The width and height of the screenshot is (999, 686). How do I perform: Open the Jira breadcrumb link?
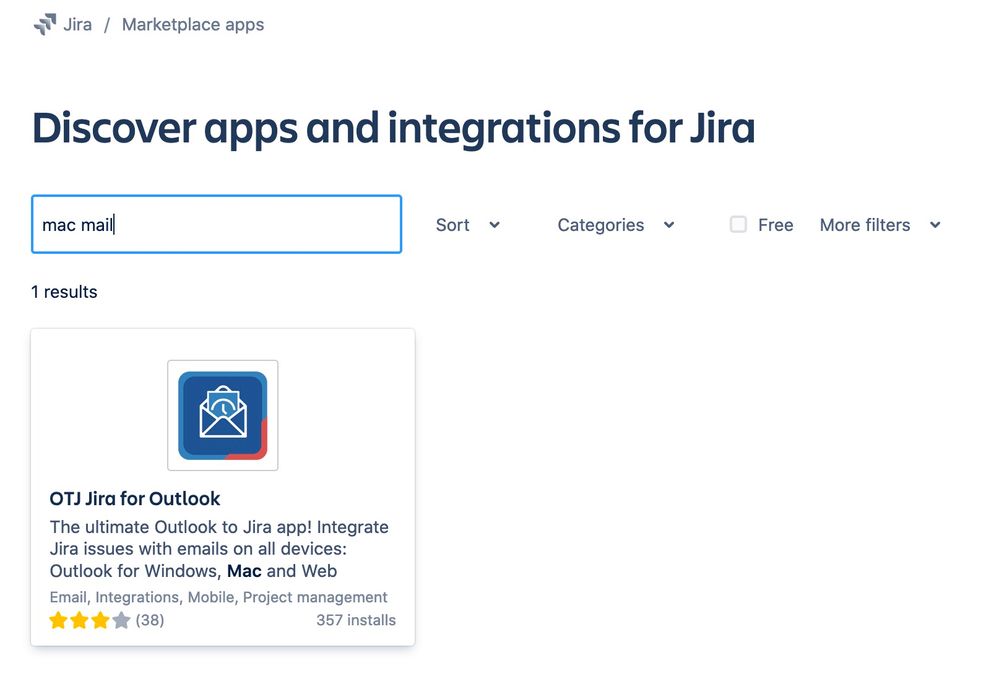(77, 25)
